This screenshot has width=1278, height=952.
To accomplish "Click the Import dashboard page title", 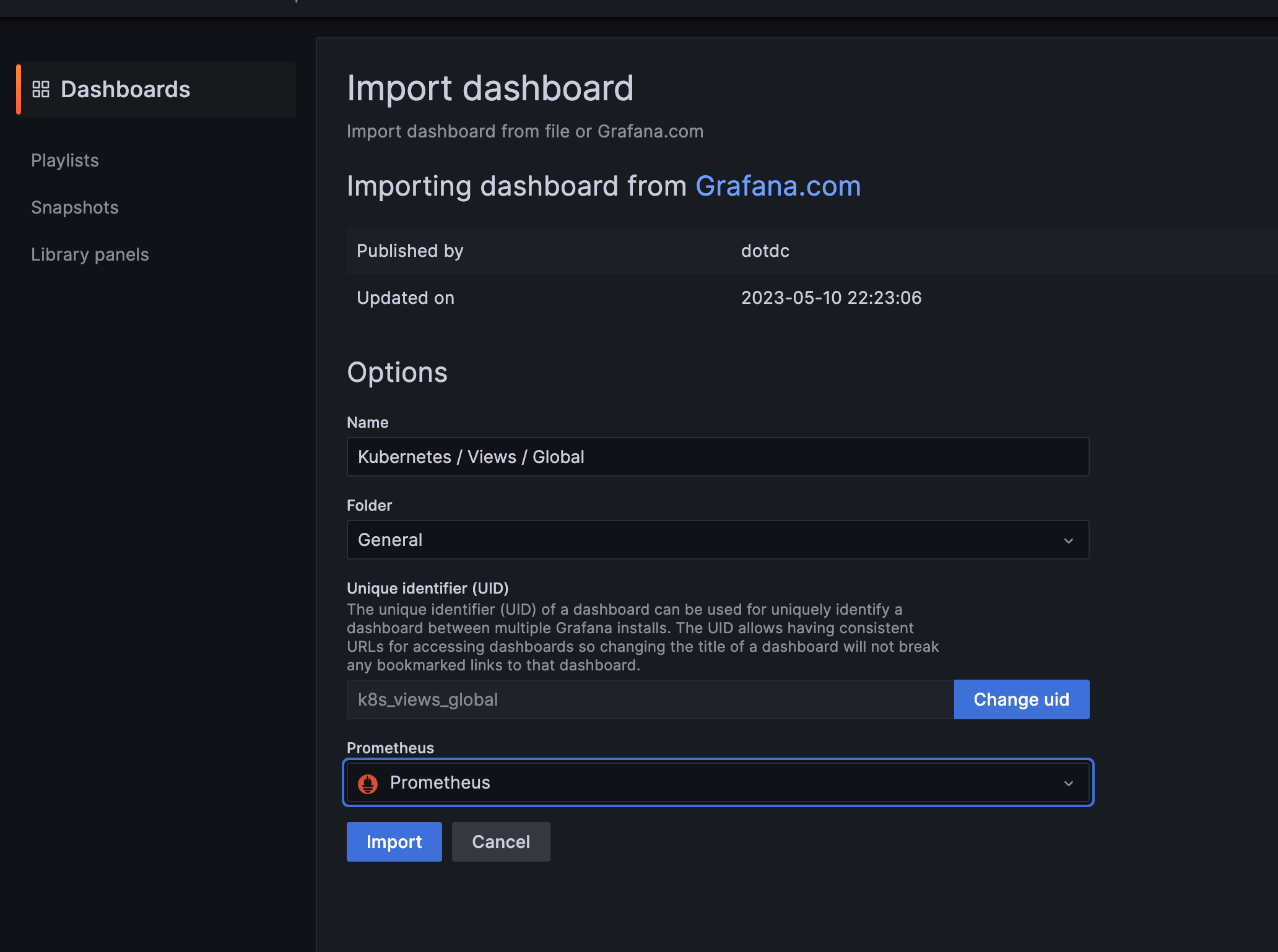I will 490,88.
